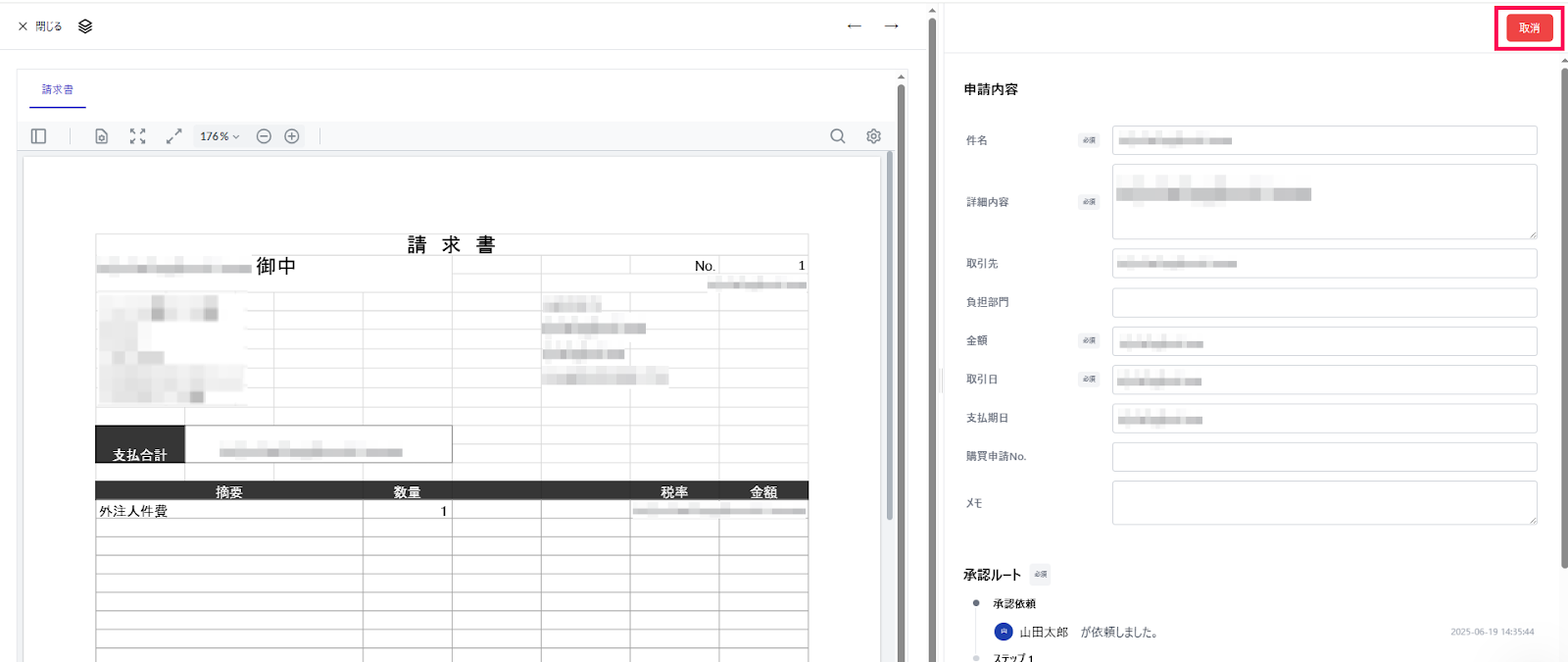The height and width of the screenshot is (662, 1568).
Task: Go to previous item with left arrow
Action: point(855,25)
